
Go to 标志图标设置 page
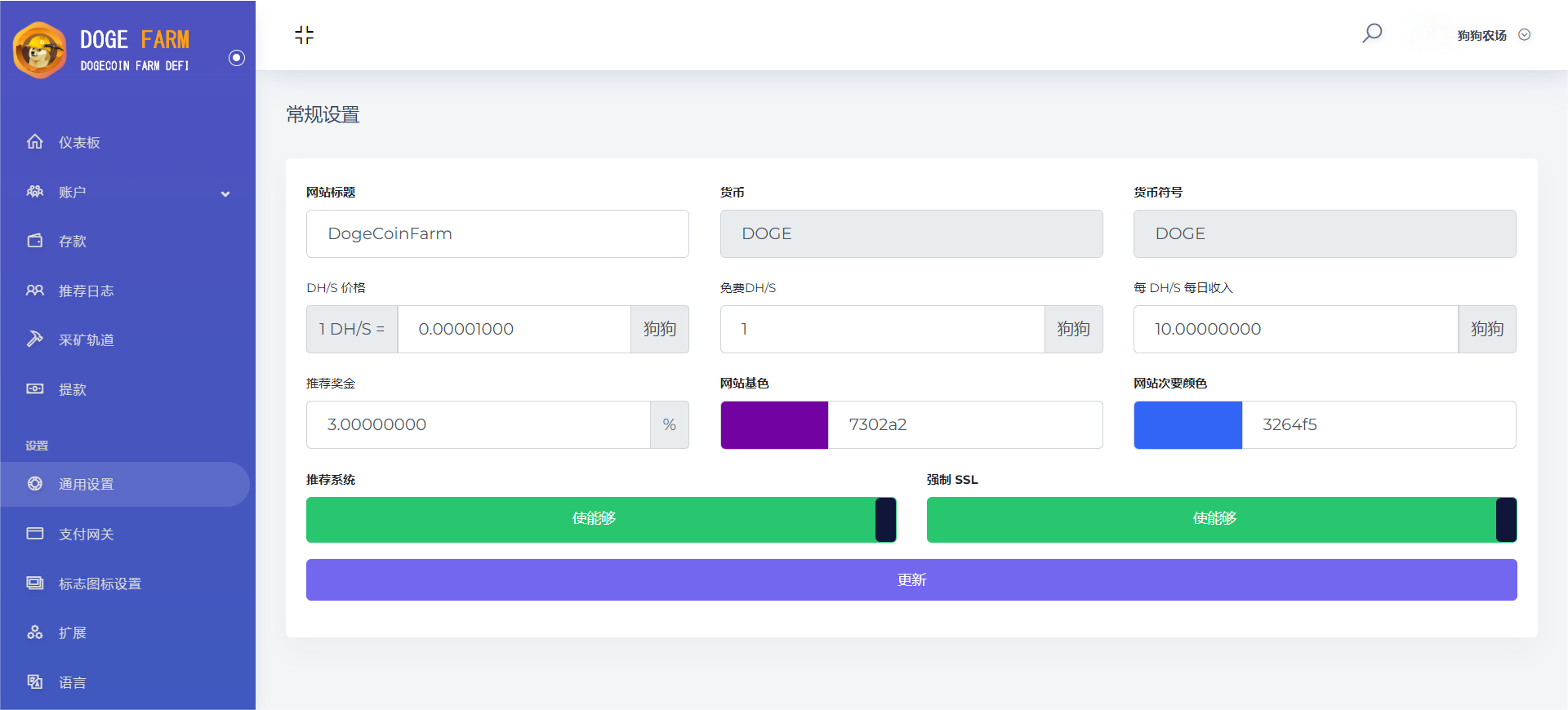[100, 584]
